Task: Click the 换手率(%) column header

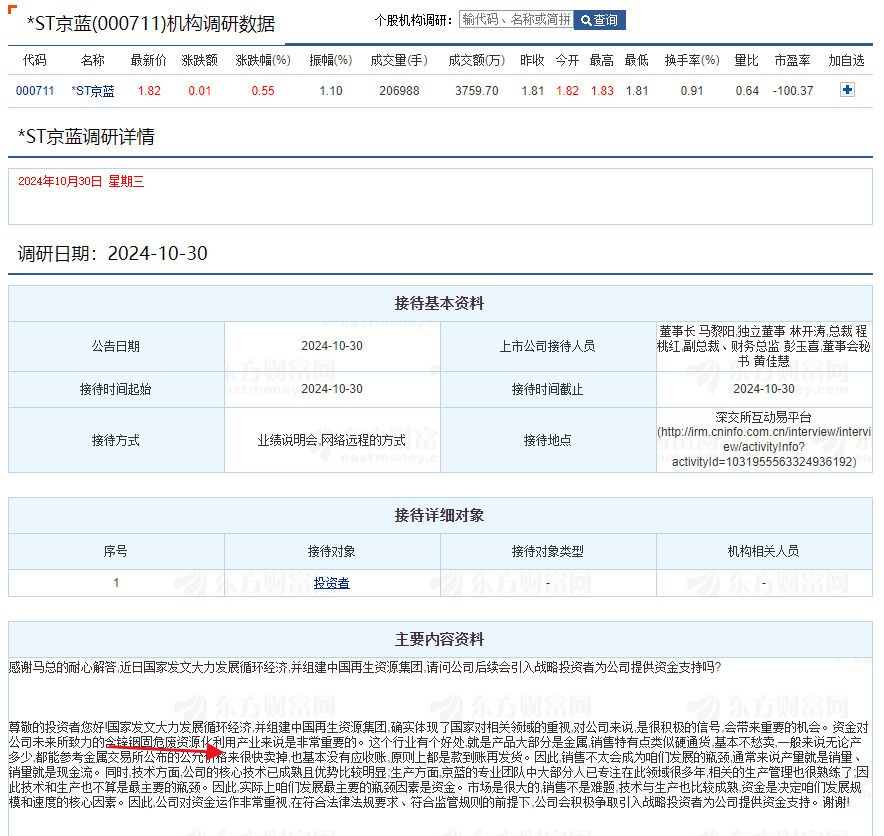Action: tap(692, 60)
